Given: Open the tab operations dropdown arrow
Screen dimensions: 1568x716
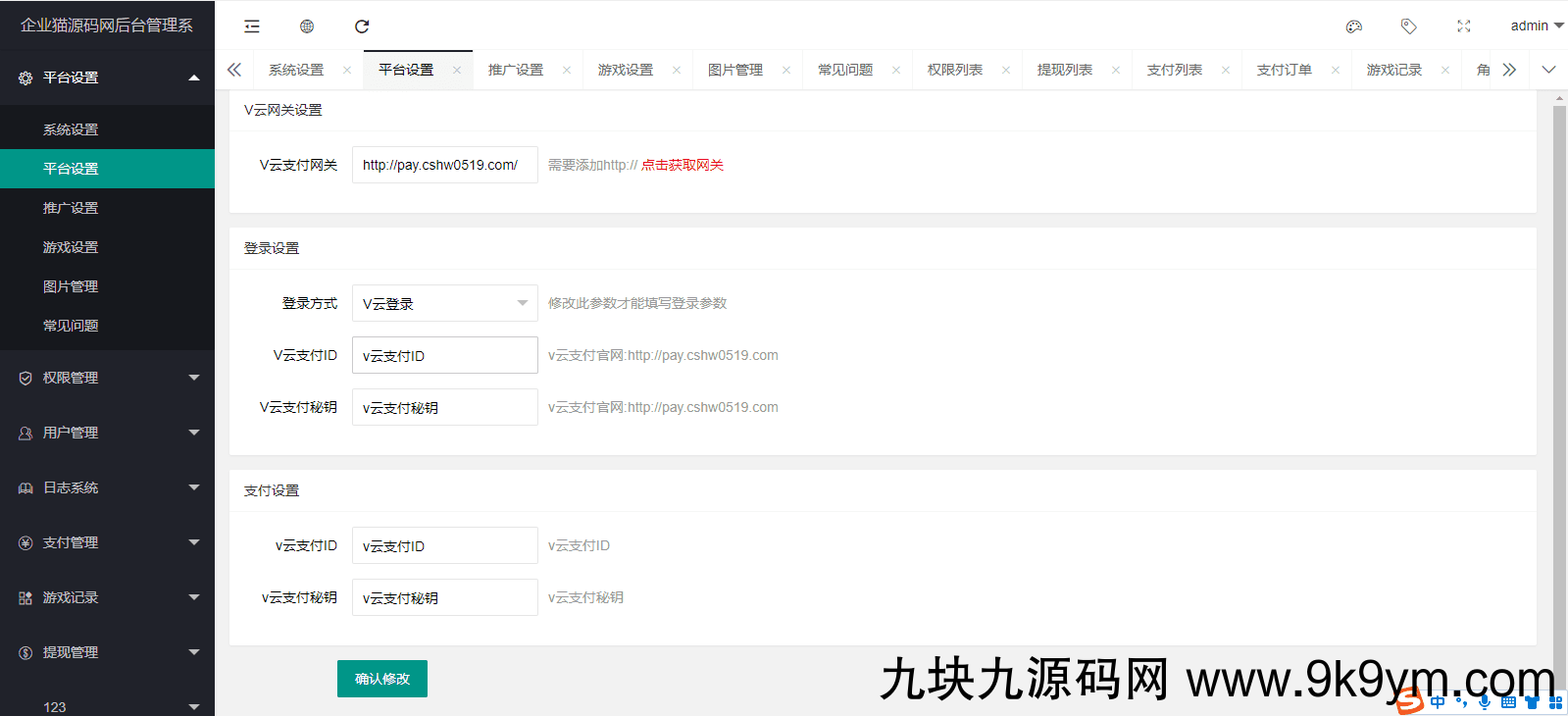Looking at the screenshot, I should tap(1548, 70).
